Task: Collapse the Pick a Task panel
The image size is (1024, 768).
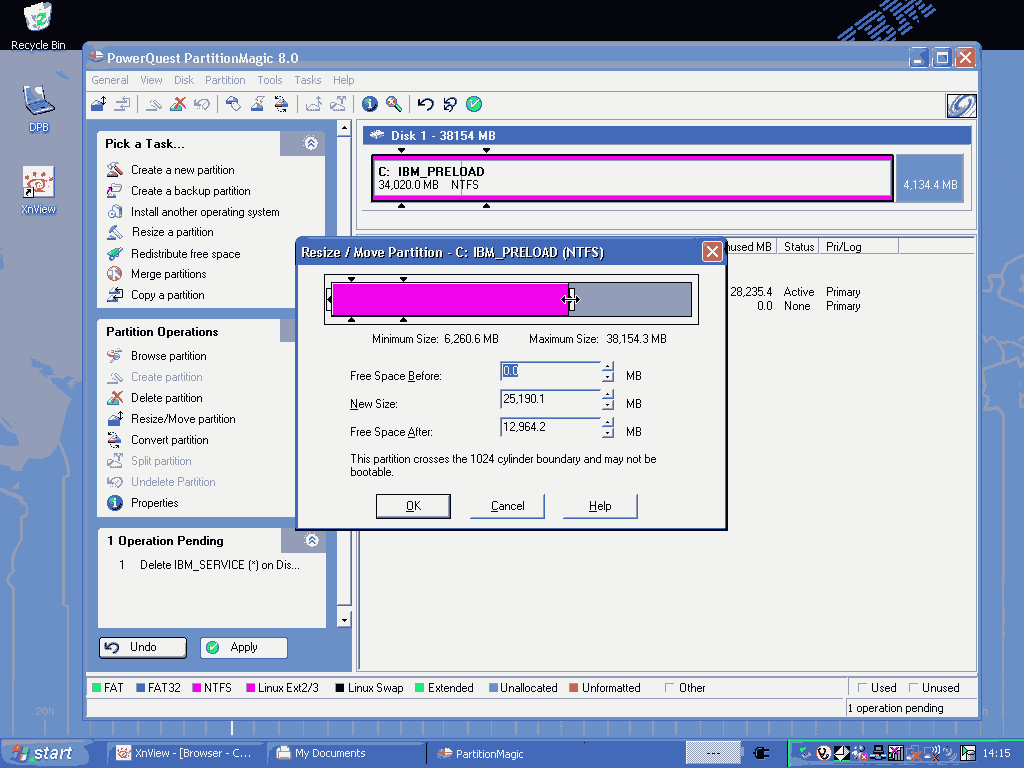Action: coord(311,144)
